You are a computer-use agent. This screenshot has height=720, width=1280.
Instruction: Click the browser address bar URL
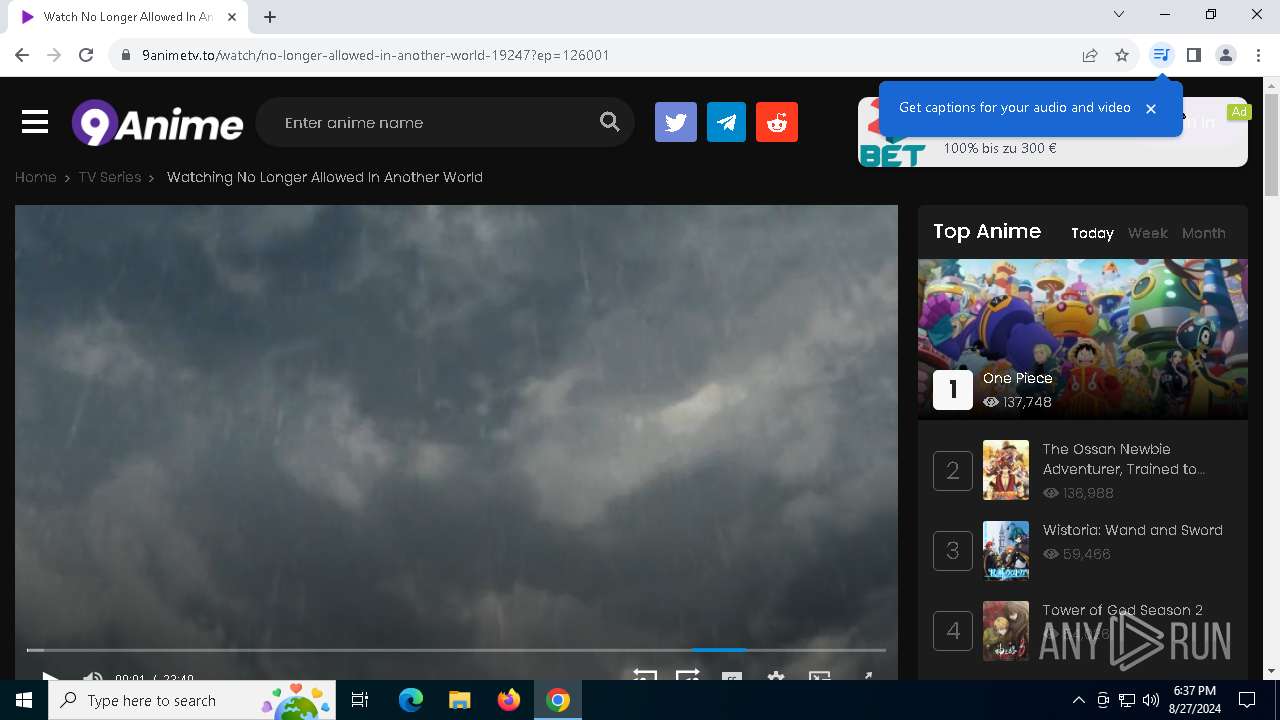pos(375,55)
